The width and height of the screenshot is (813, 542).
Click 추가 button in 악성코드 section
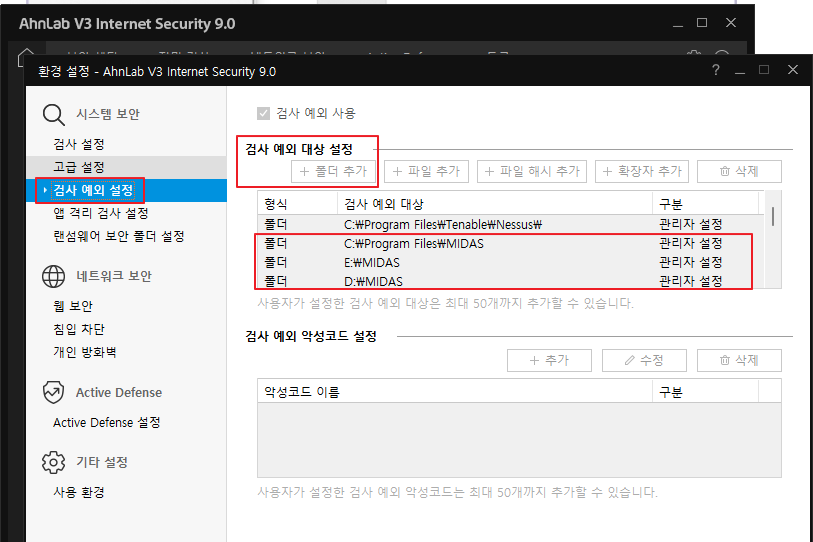point(549,360)
